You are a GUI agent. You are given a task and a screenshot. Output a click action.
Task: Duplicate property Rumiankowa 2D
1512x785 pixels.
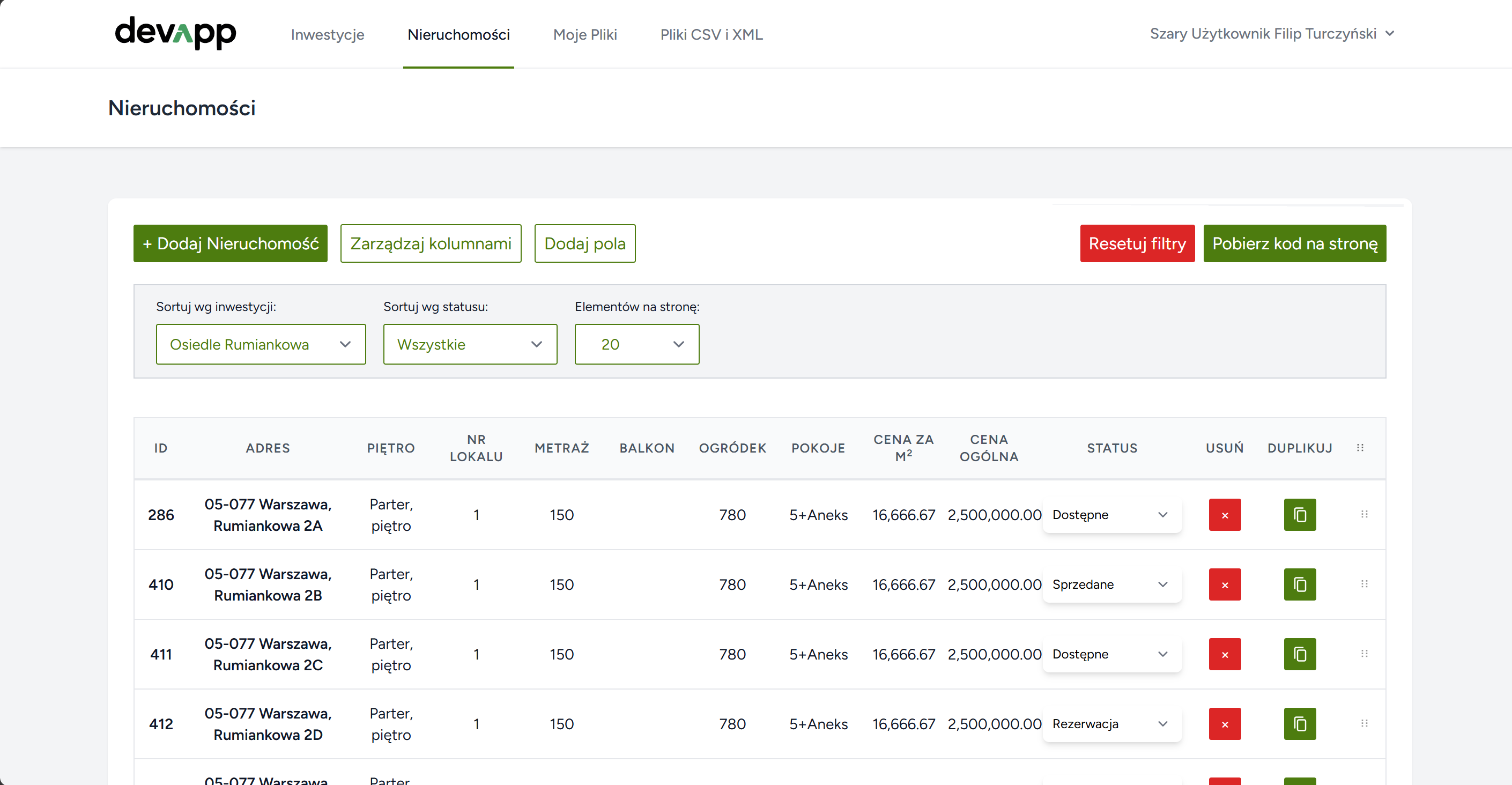pyautogui.click(x=1300, y=724)
